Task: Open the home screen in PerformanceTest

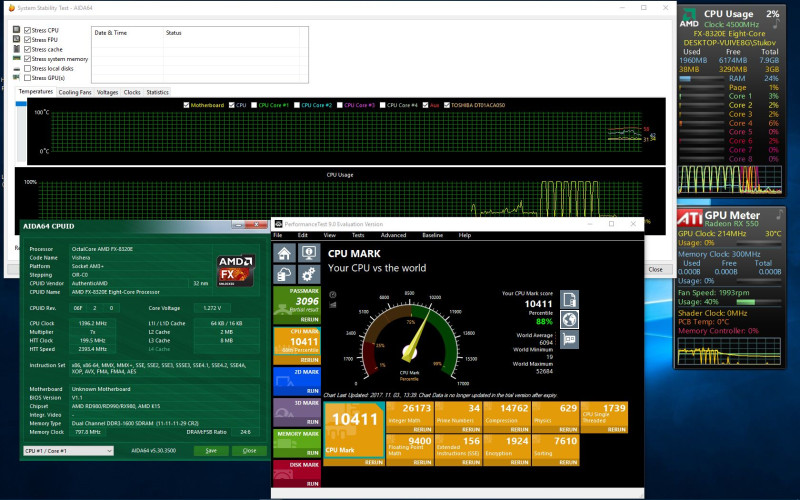Action: pos(284,253)
